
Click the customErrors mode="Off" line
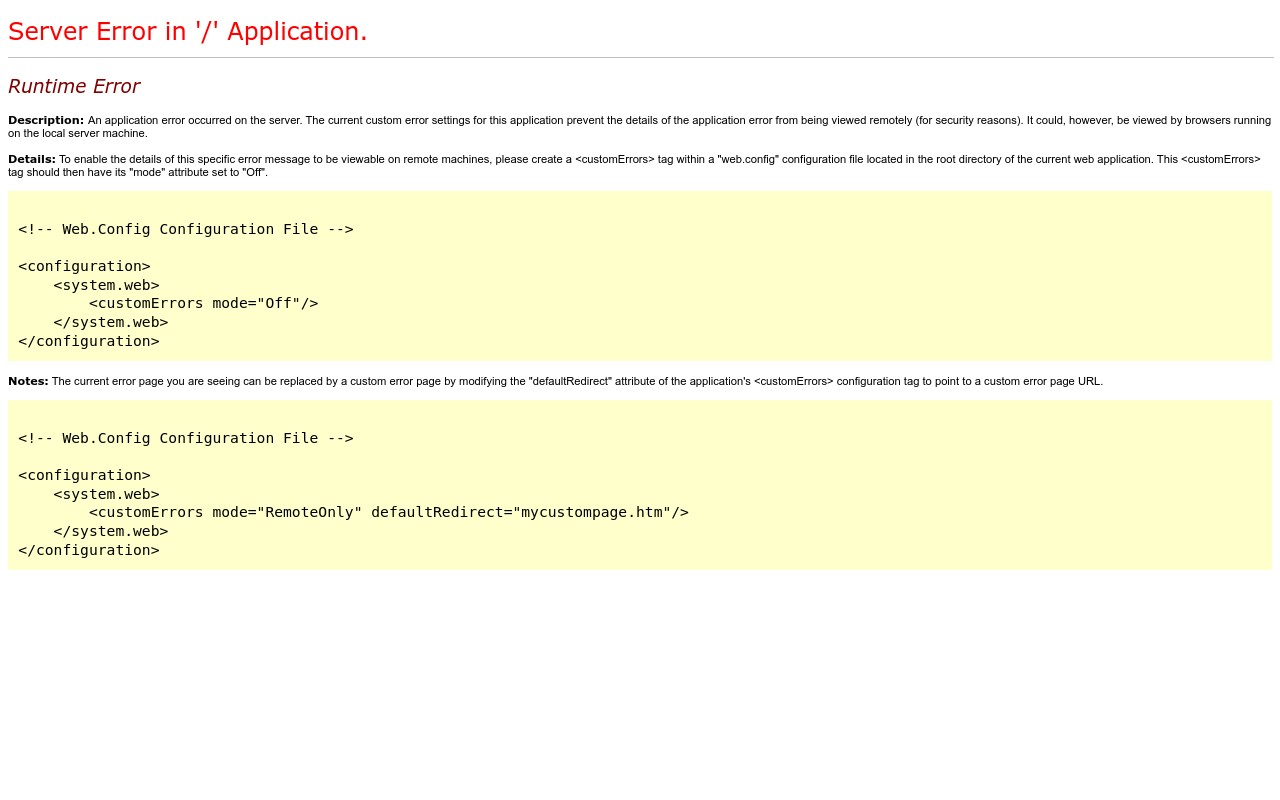click(x=203, y=303)
